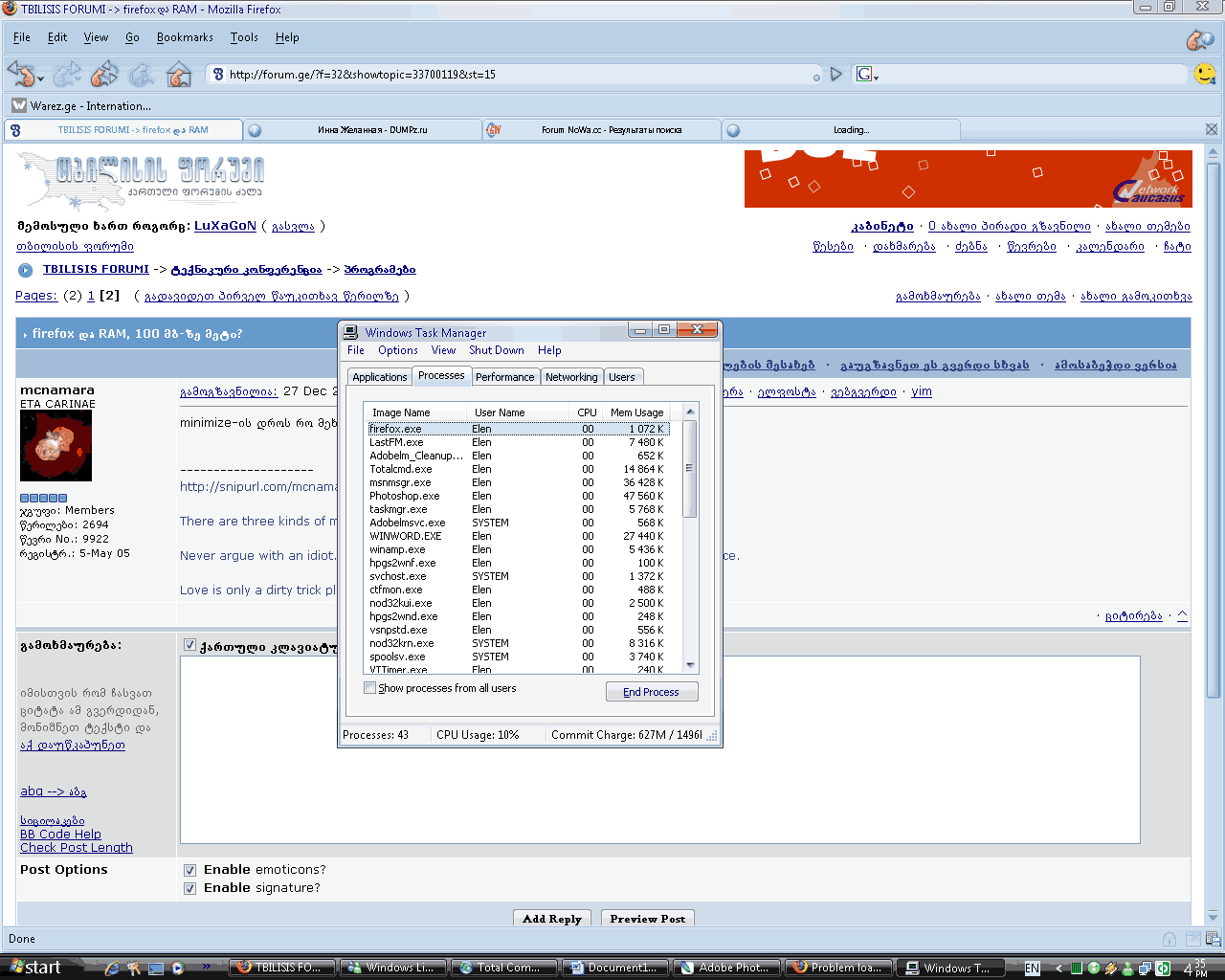This screenshot has width=1225, height=980.
Task: Switch to the Performance tab in Task Manager
Action: [x=504, y=377]
